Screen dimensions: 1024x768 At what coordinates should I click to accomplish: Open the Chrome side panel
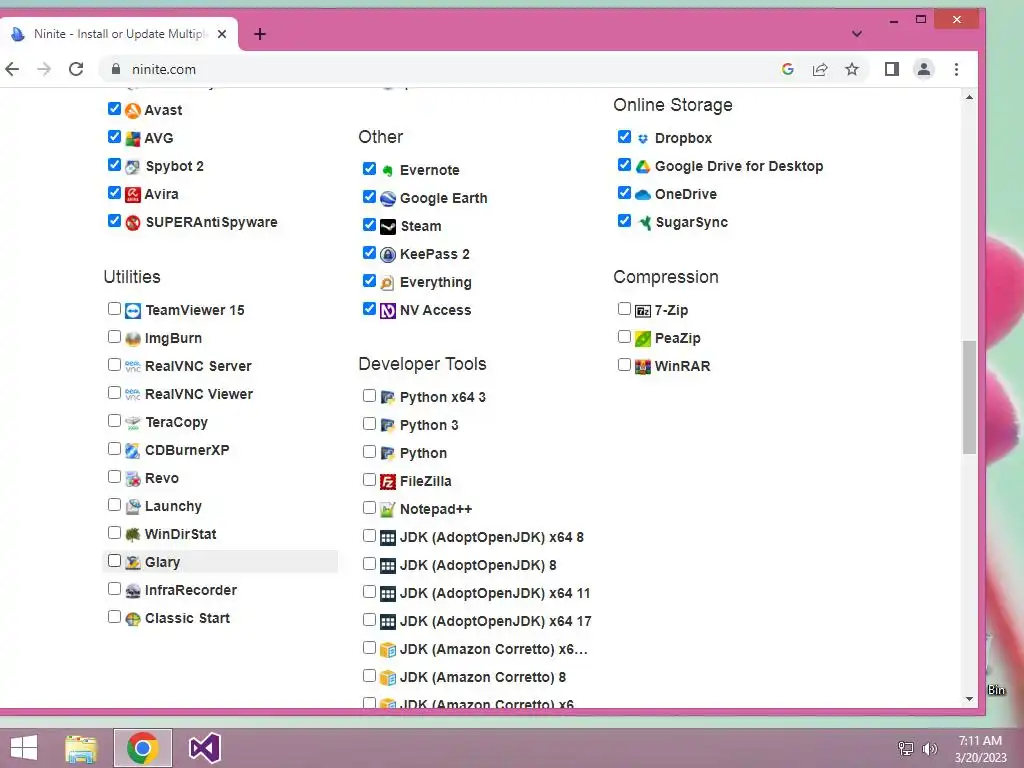(x=892, y=69)
